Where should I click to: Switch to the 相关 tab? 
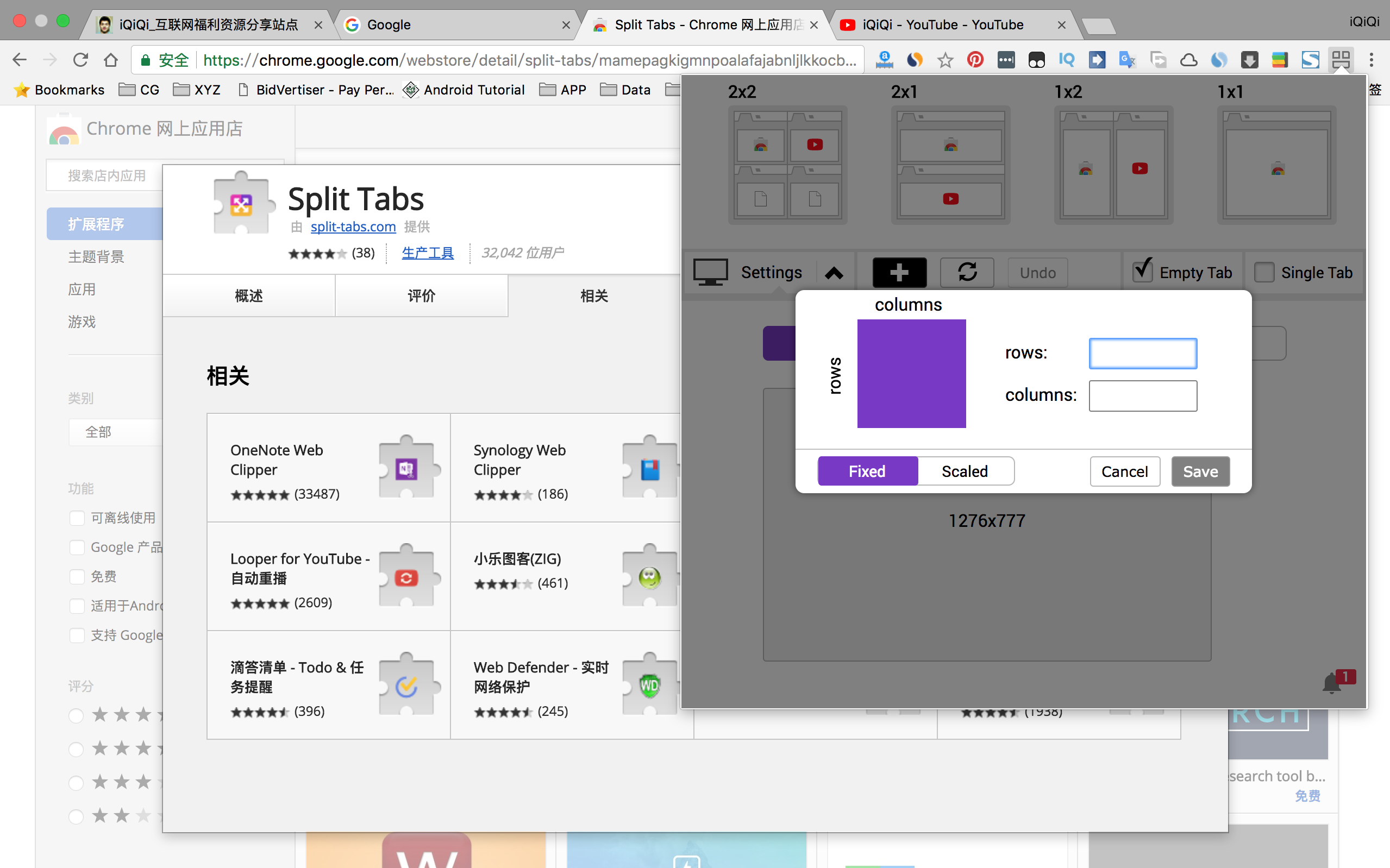pos(594,295)
